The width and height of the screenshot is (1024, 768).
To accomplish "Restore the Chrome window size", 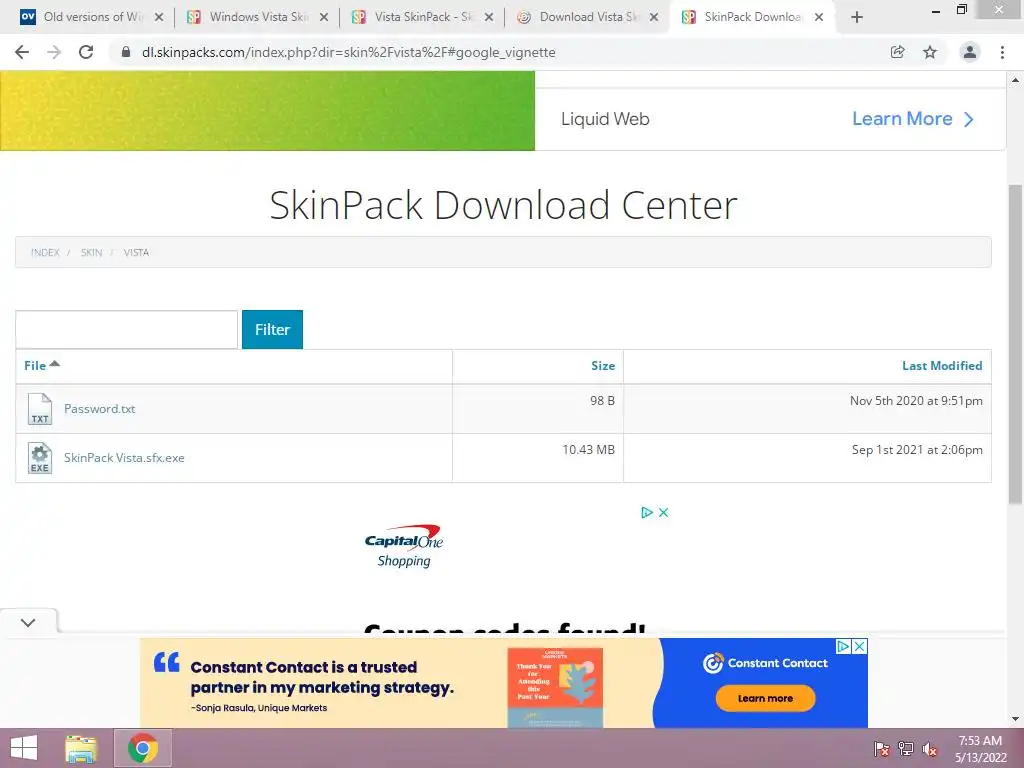I will point(961,10).
